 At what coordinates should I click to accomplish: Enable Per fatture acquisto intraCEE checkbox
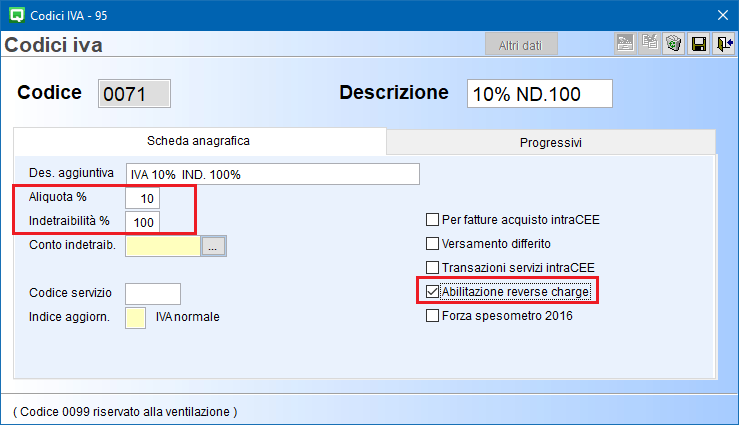tap(433, 220)
